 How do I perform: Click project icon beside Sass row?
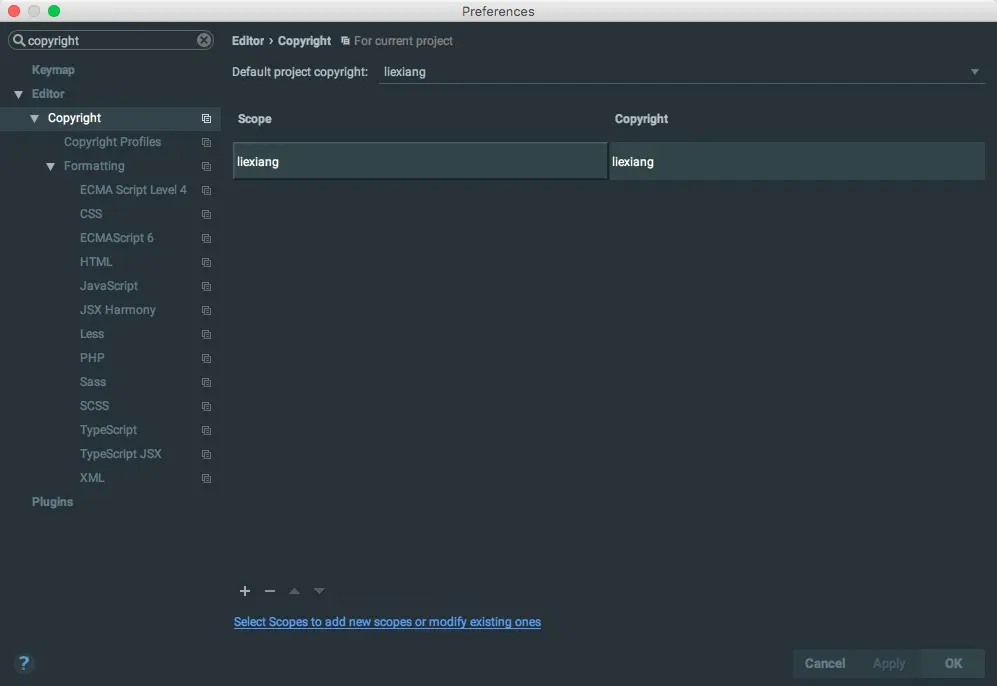click(206, 383)
